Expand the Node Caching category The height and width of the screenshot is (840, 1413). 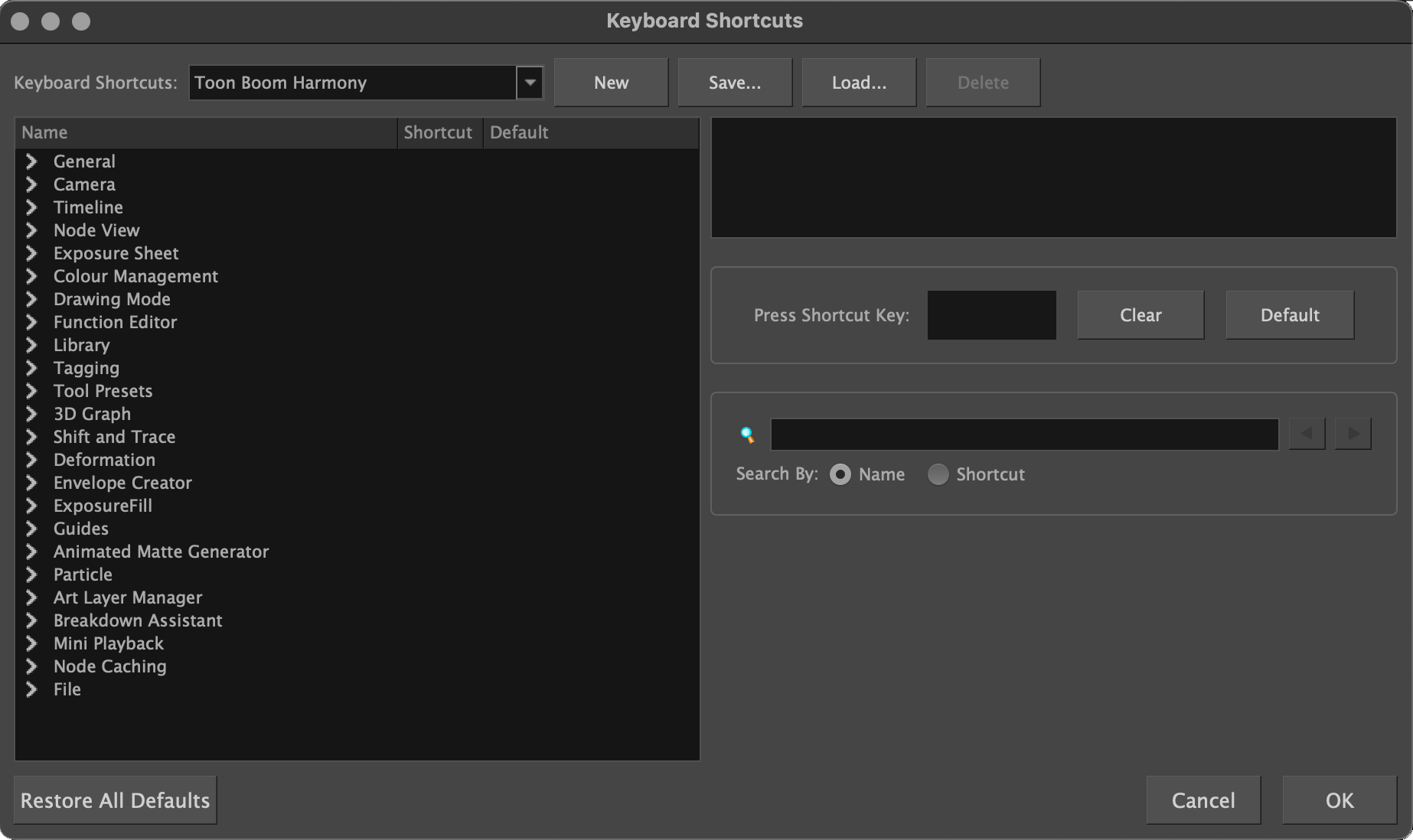click(x=31, y=666)
